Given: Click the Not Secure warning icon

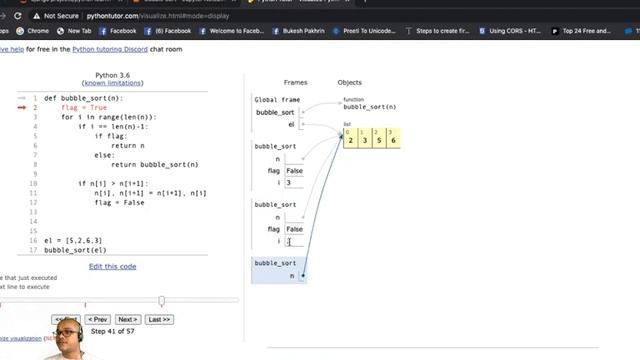Looking at the screenshot, I should pyautogui.click(x=37, y=16).
